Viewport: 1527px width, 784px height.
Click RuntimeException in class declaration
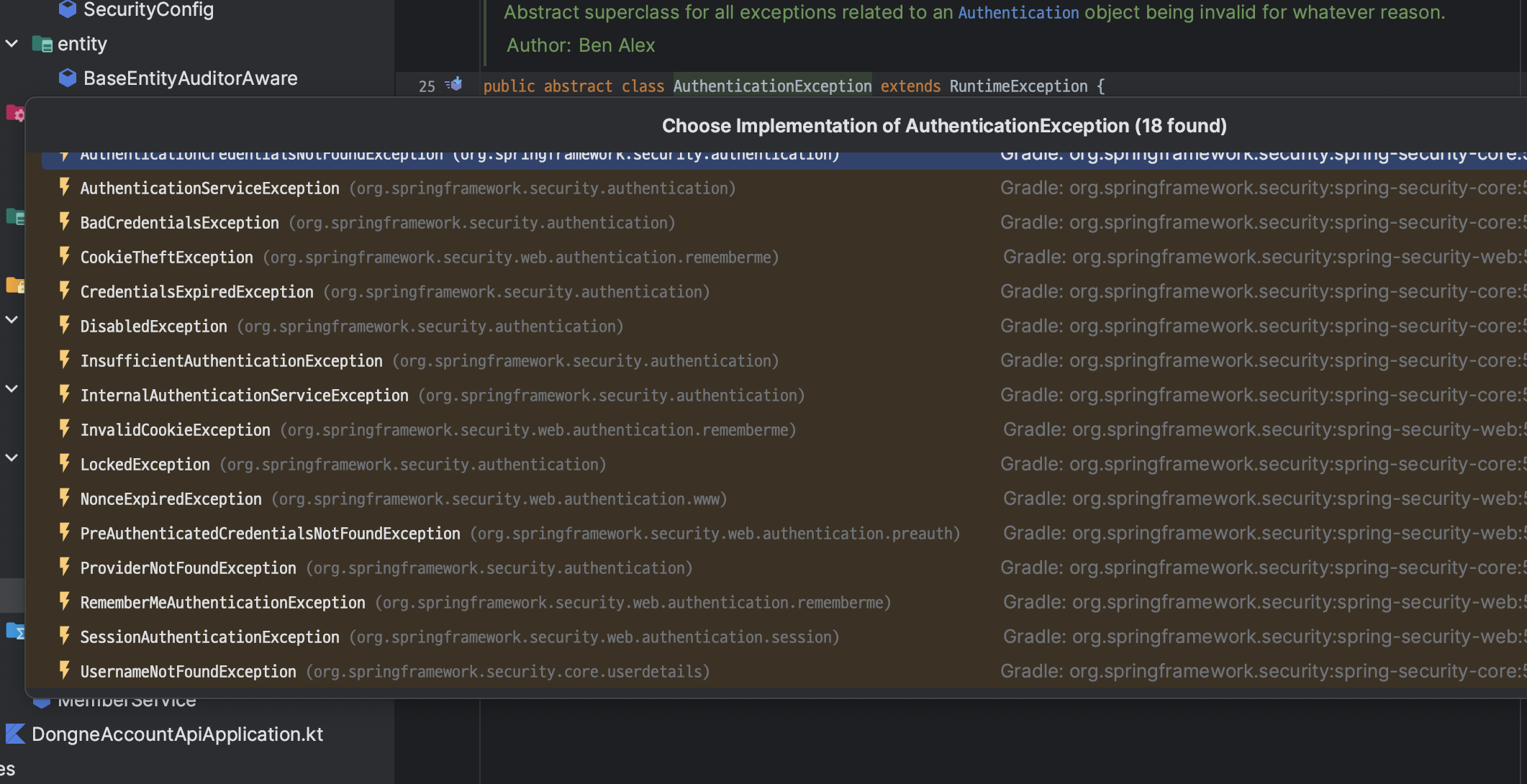pos(1018,86)
